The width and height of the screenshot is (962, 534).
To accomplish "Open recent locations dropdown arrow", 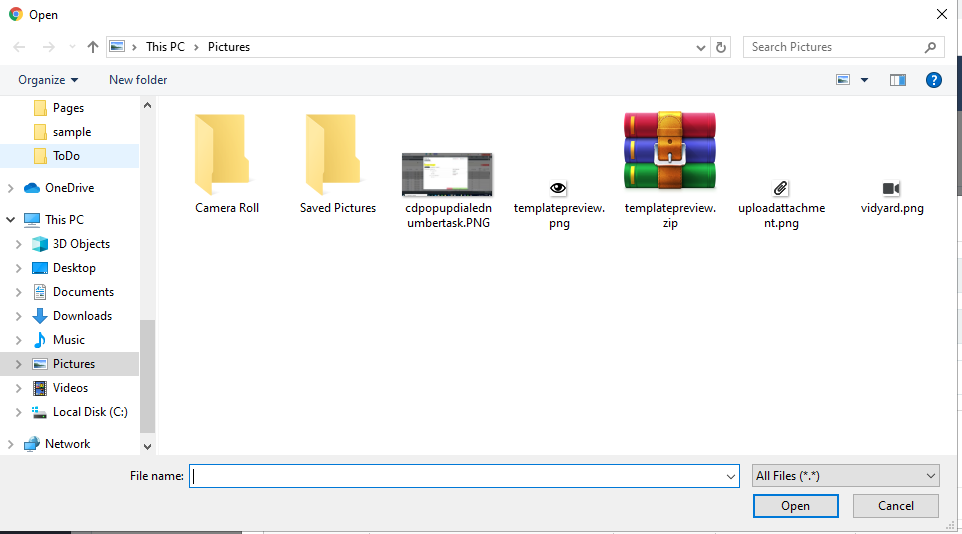I will tap(72, 47).
